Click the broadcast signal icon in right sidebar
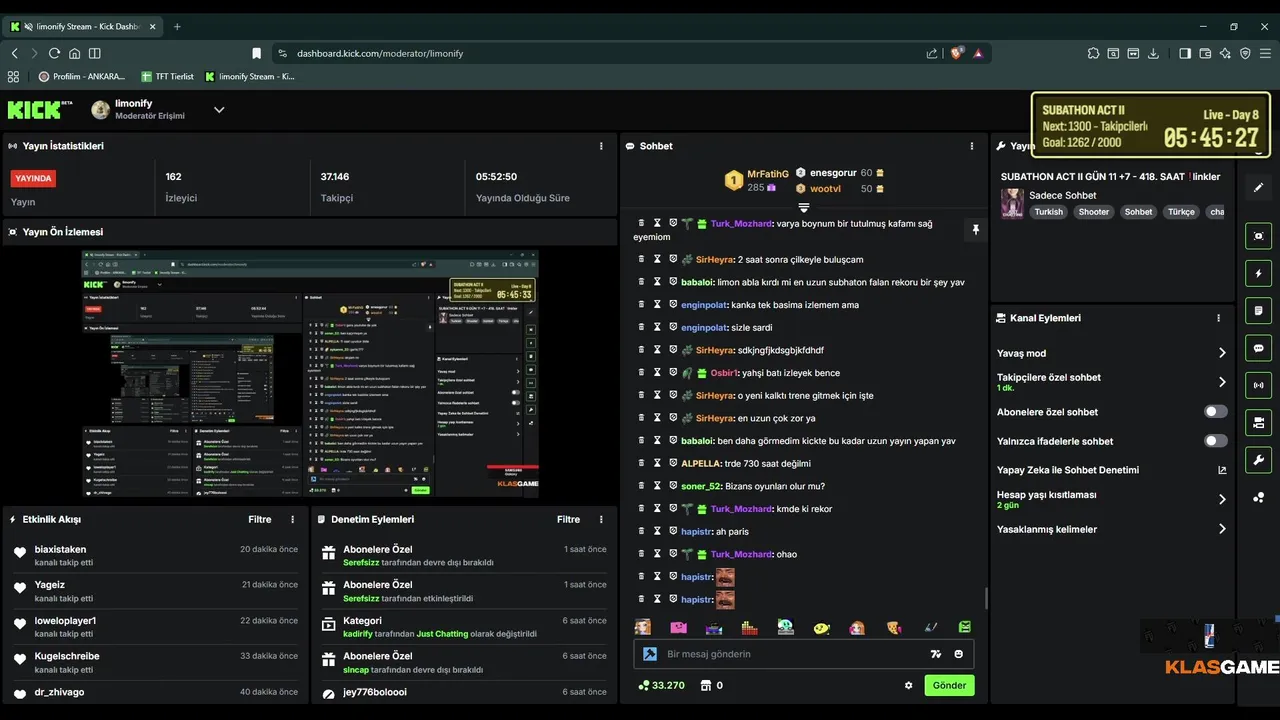 [x=1258, y=385]
